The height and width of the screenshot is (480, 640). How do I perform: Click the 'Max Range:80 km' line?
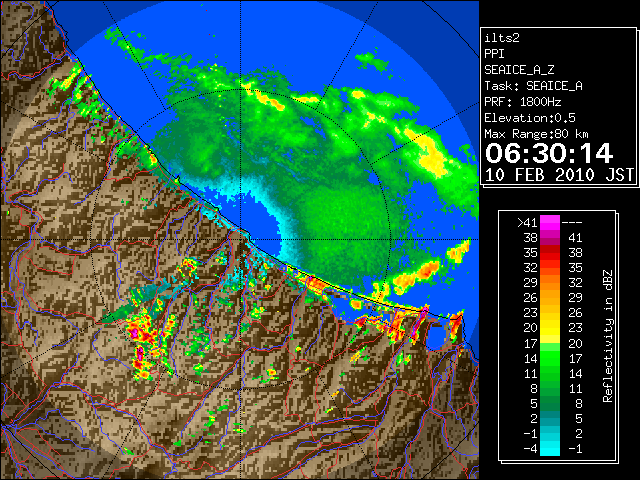(536, 134)
